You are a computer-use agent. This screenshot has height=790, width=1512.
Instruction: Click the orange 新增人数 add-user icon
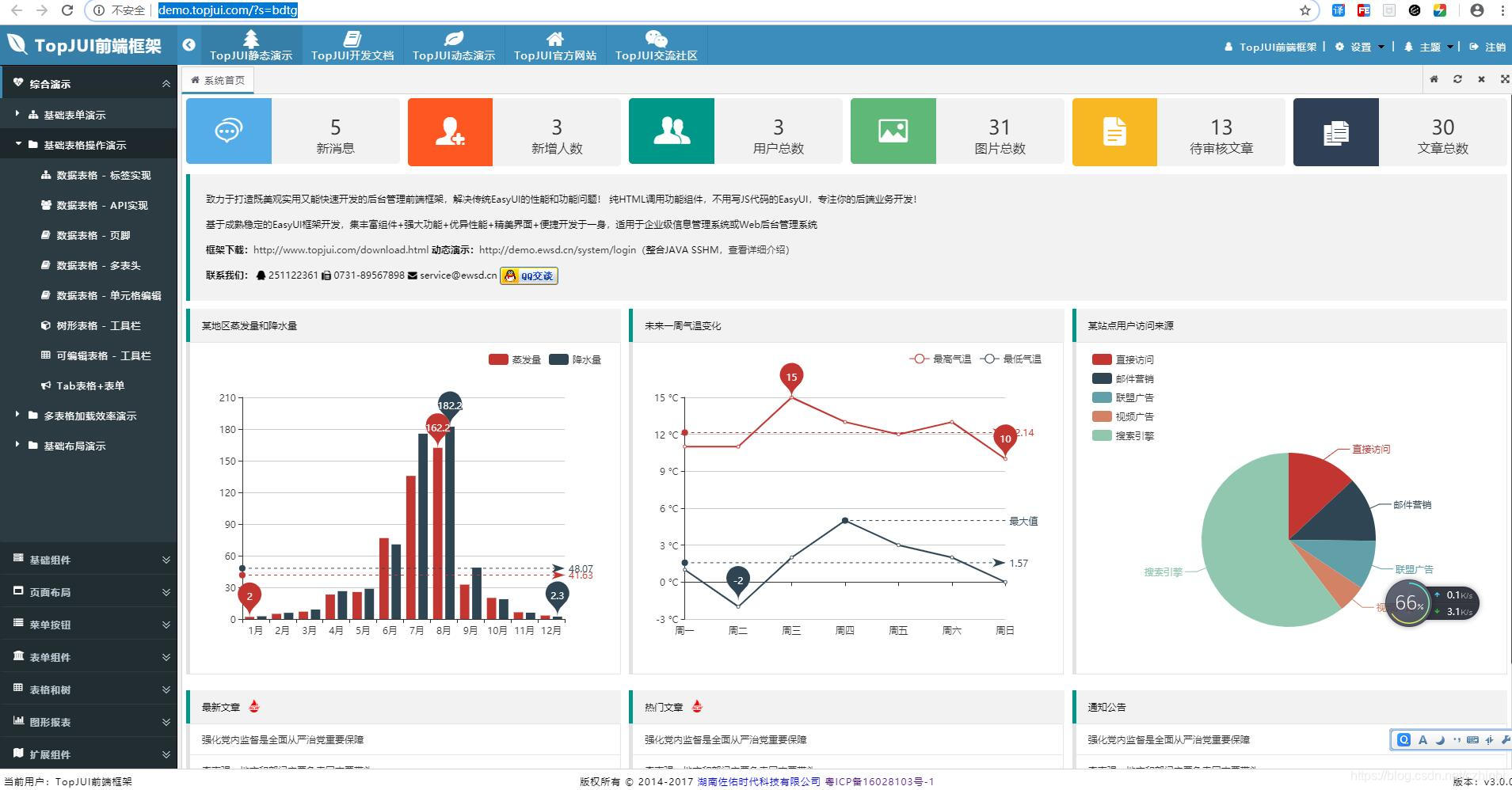pos(450,131)
